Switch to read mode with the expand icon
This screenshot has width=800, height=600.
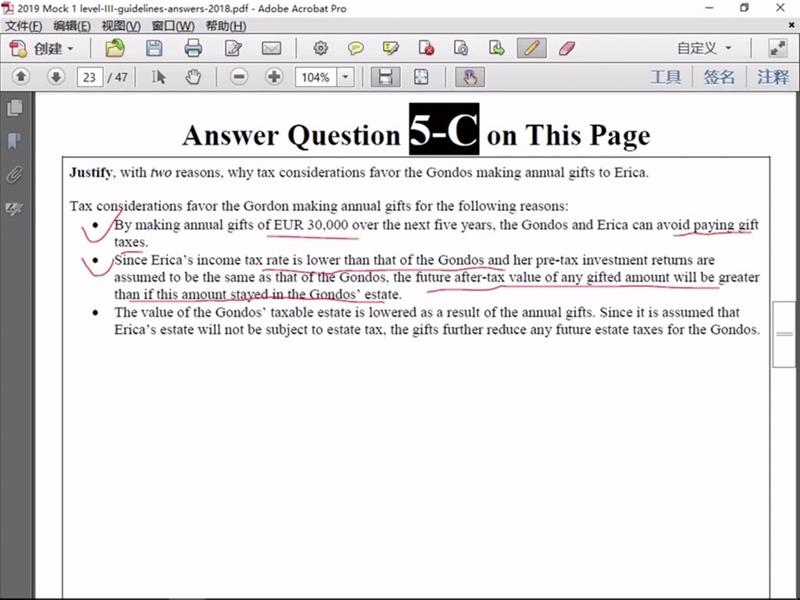[x=778, y=48]
